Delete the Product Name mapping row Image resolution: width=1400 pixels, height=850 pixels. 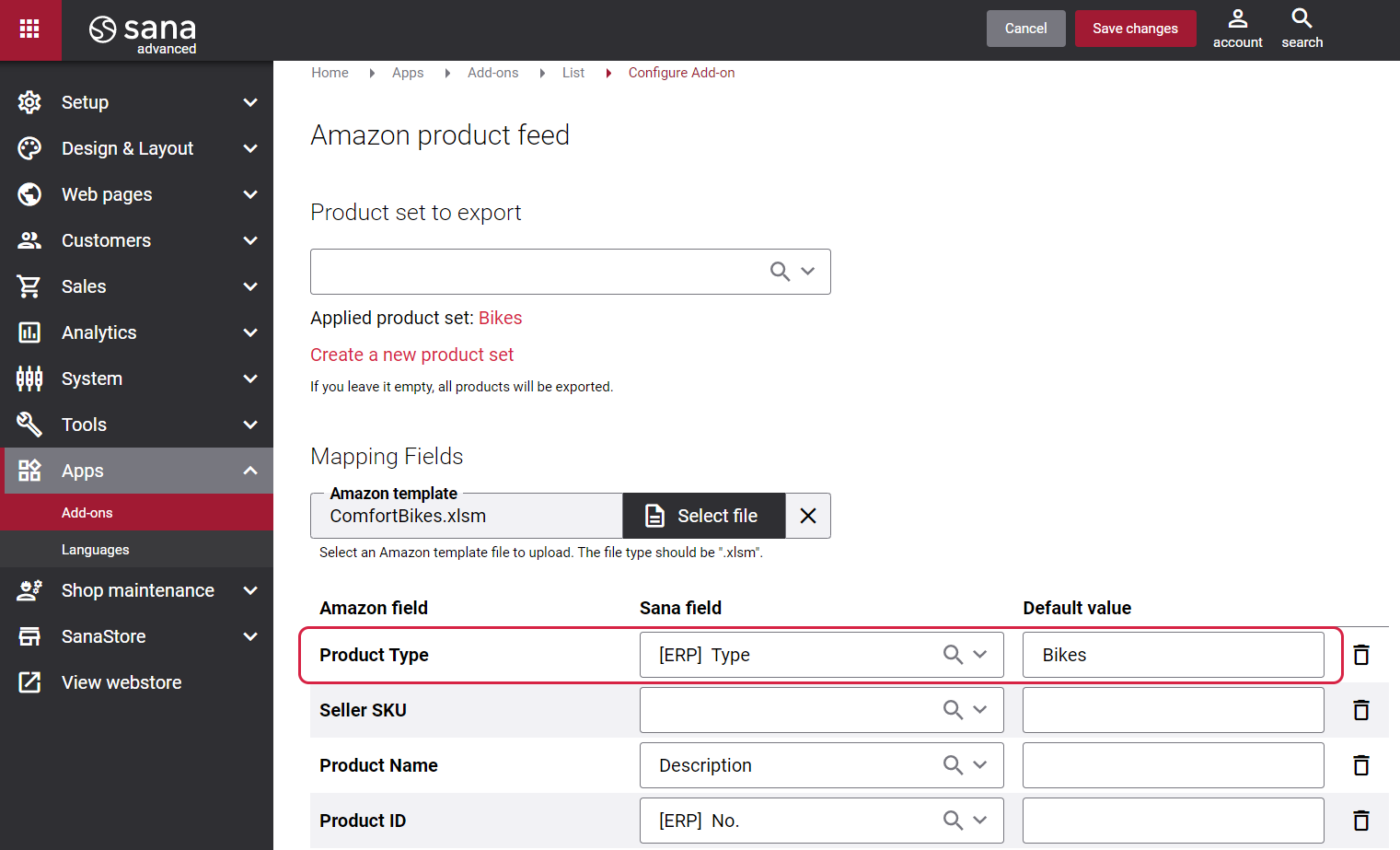click(1361, 765)
